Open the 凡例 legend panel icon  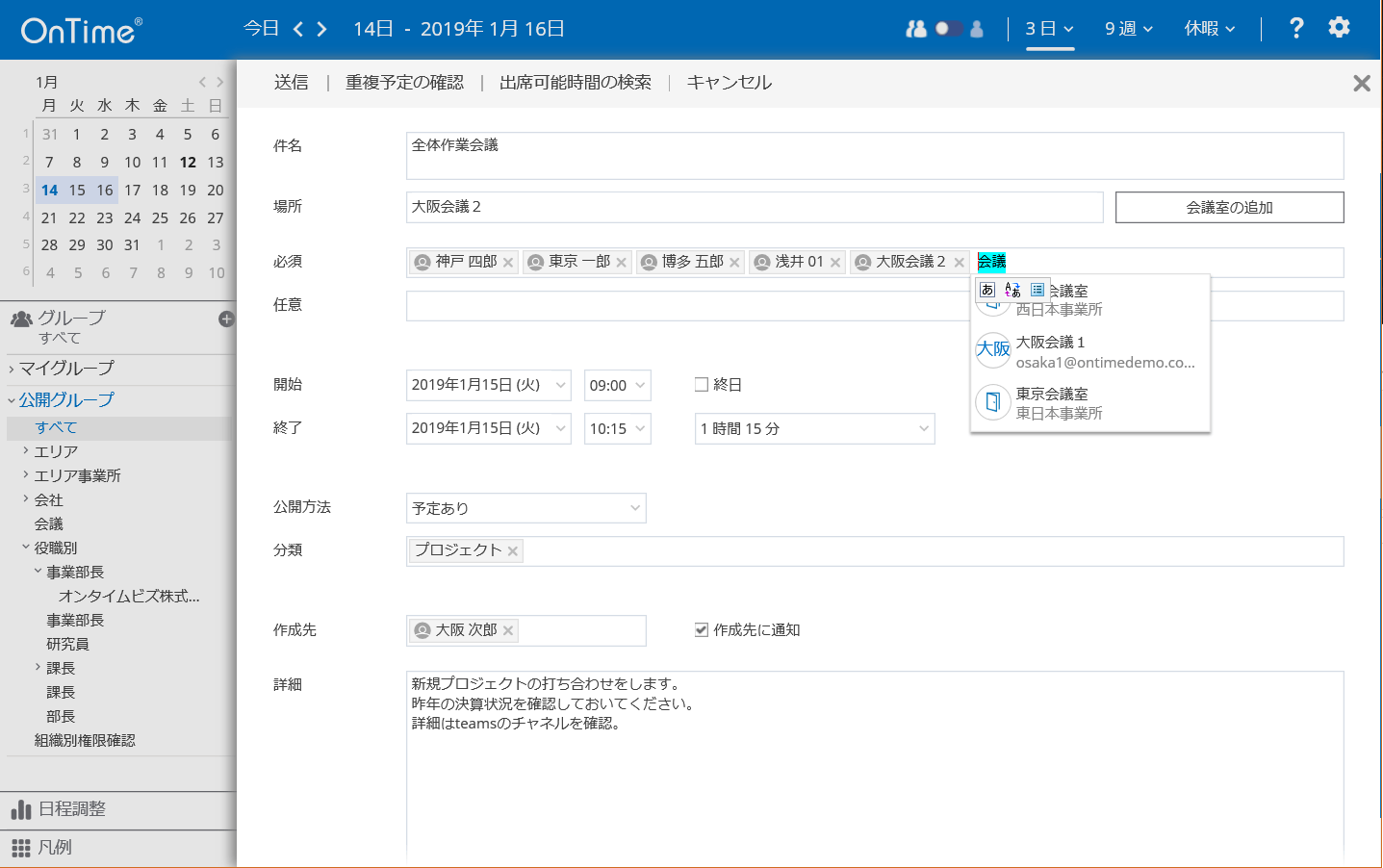pyautogui.click(x=20, y=848)
